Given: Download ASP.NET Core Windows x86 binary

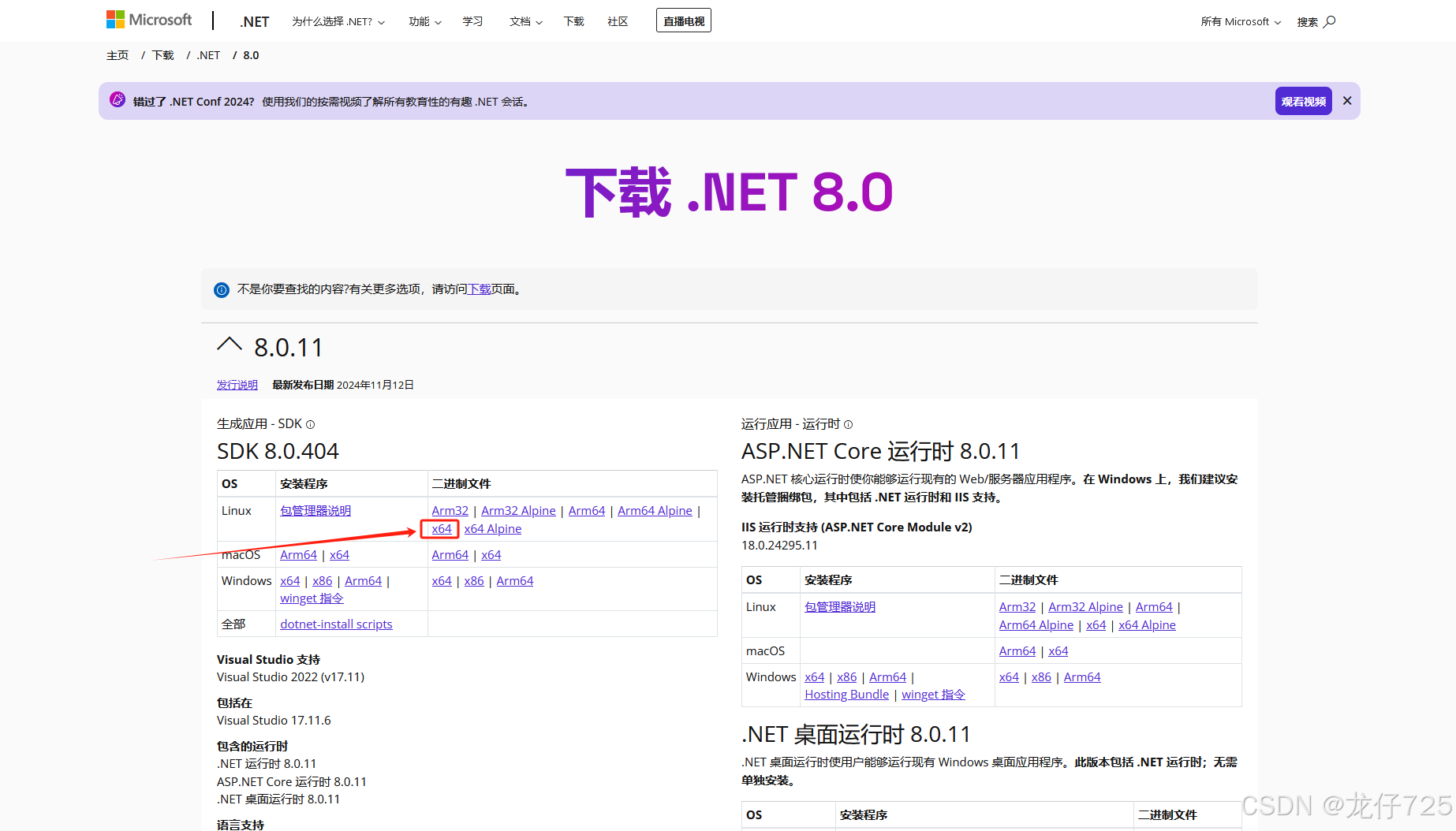Looking at the screenshot, I should pyautogui.click(x=1041, y=677).
